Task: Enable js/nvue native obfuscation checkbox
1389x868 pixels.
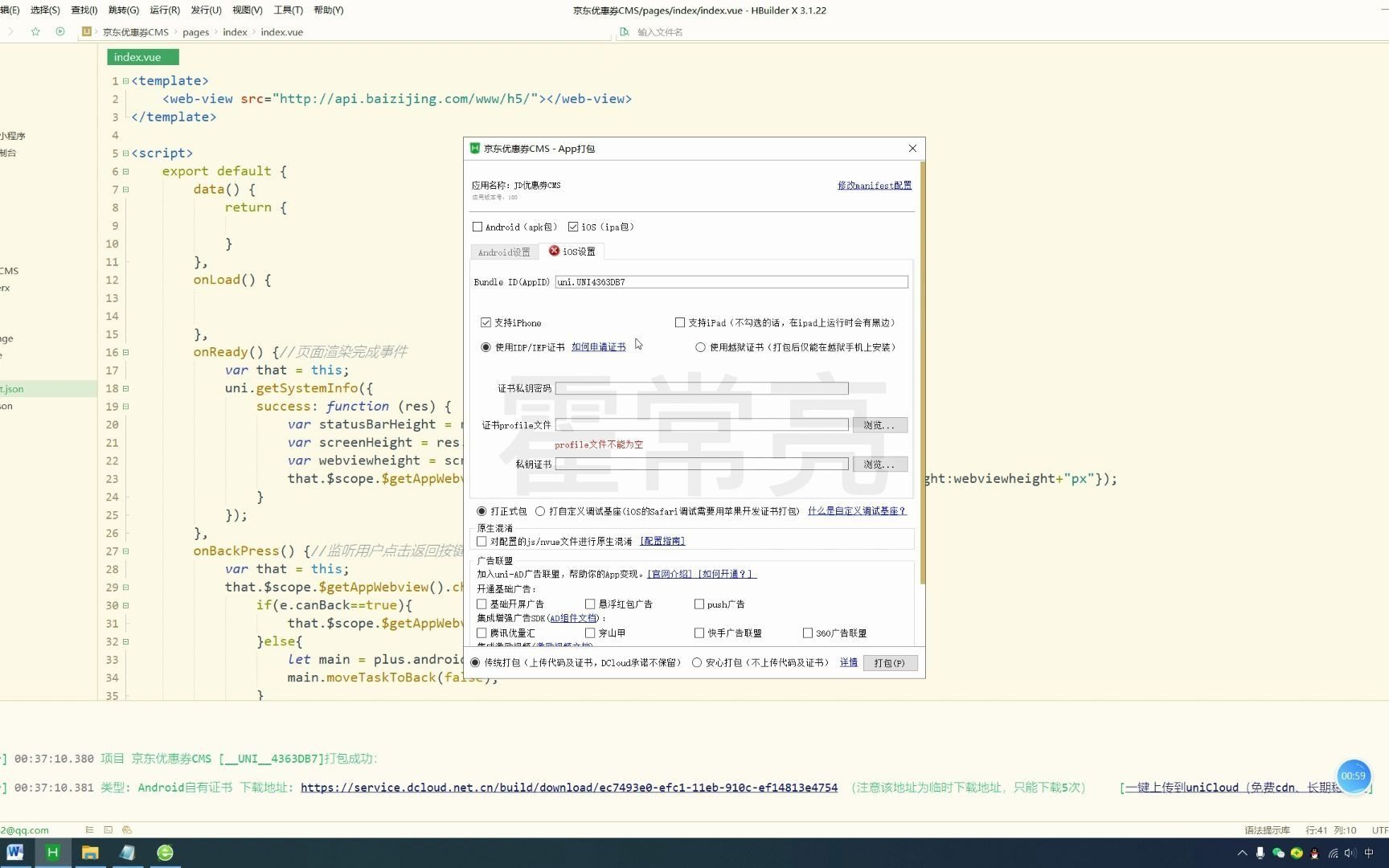Action: coord(481,542)
